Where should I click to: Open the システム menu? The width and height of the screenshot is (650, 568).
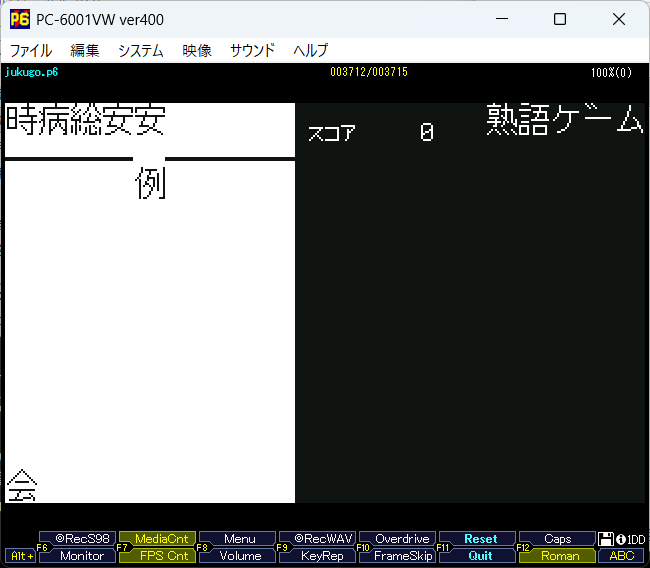pyautogui.click(x=140, y=50)
